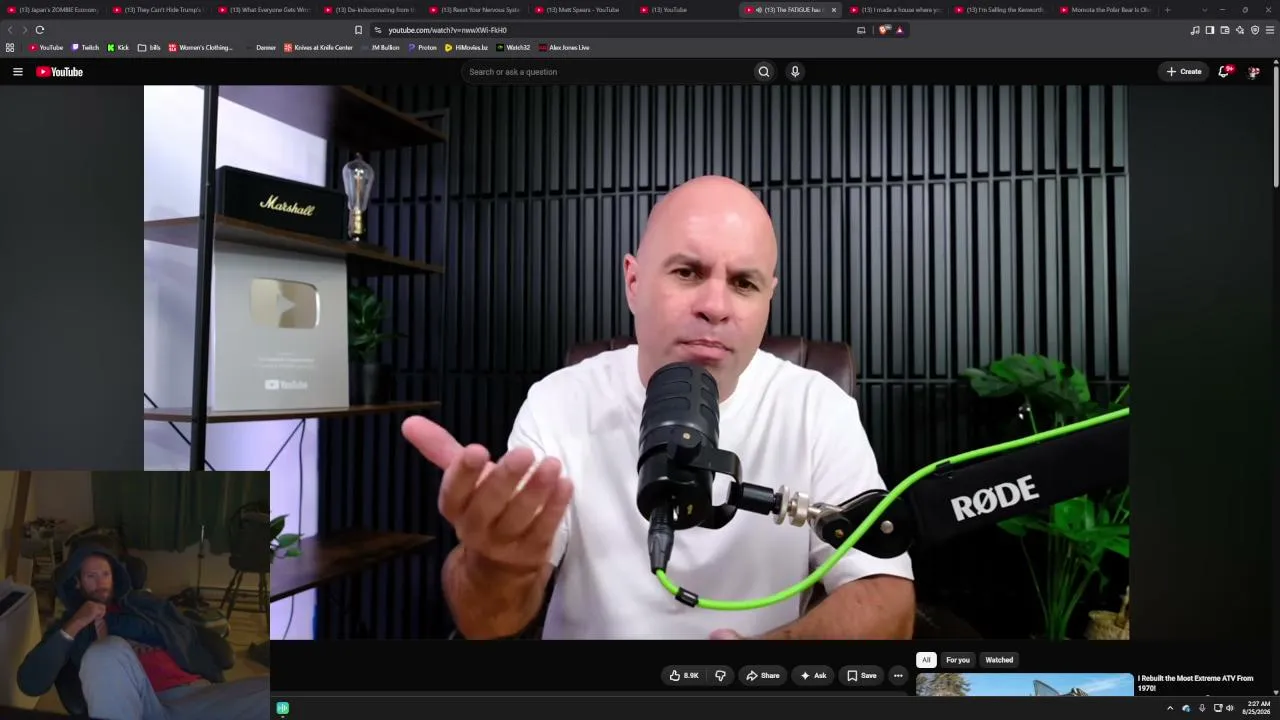Viewport: 1280px width, 720px height.
Task: Switch to the What Everyone Gets Wrong tab
Action: coord(263,10)
